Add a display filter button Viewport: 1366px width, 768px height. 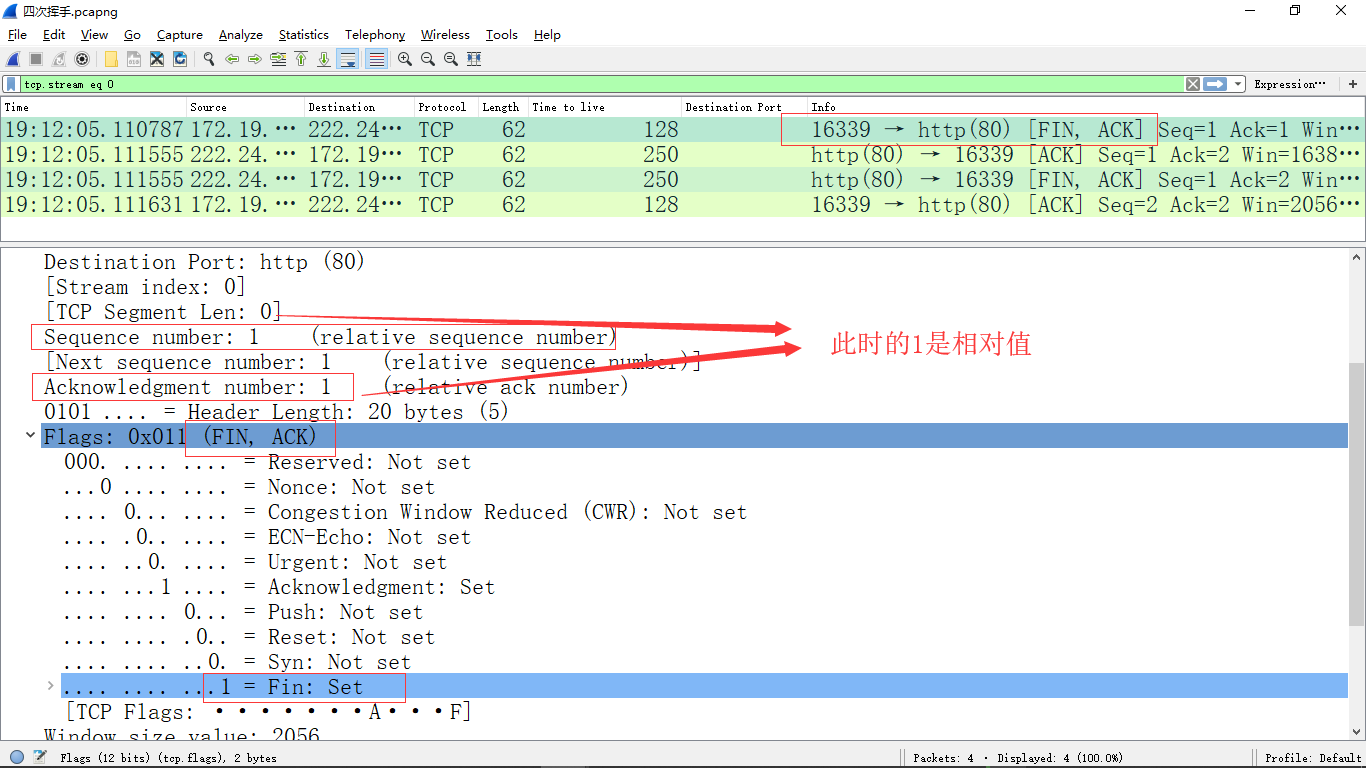coord(1354,84)
